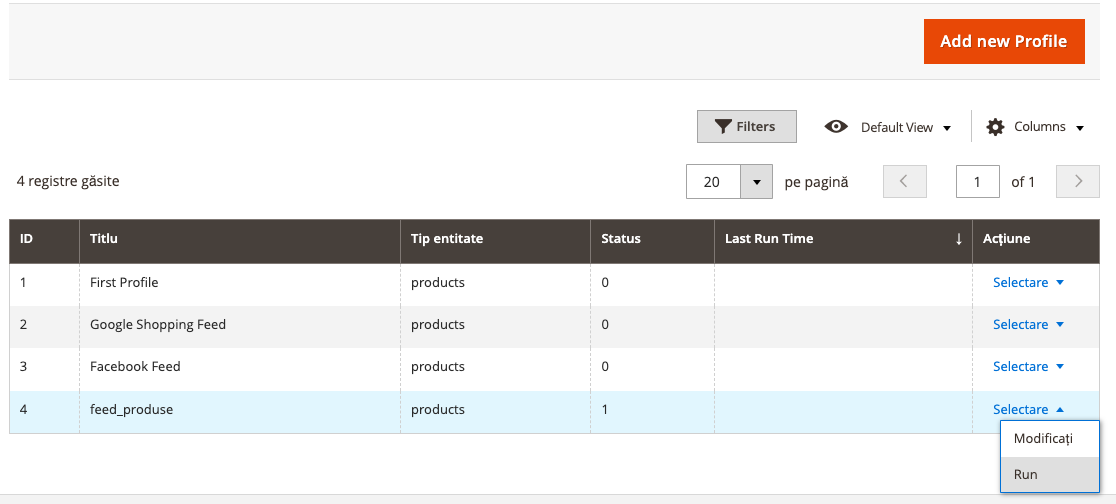Click the Facebook Feed title cell
Viewport: 1116px width, 504px height.
click(x=240, y=367)
